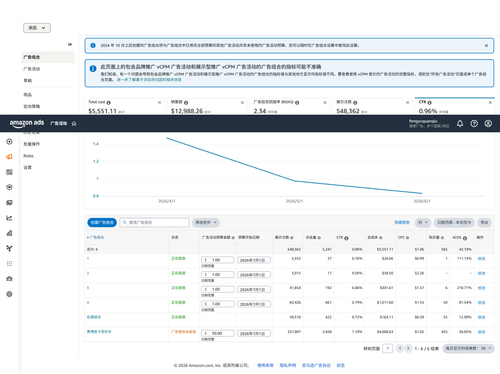The height and width of the screenshot is (374, 500).
Task: Click budget field in portfolio 1 row
Action: pyautogui.click(x=217, y=260)
